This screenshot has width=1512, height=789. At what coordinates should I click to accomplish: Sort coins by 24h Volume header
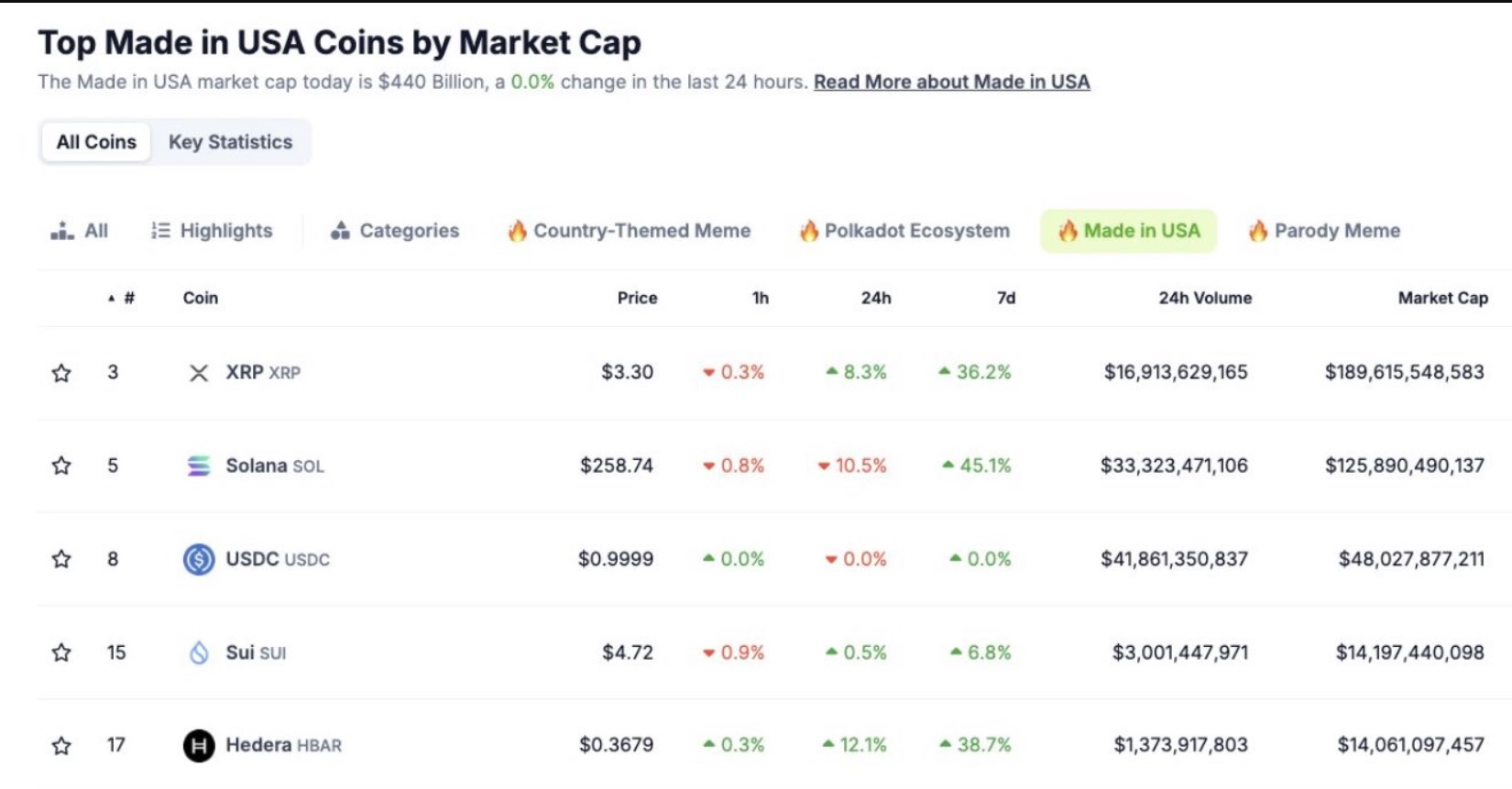pyautogui.click(x=1204, y=299)
